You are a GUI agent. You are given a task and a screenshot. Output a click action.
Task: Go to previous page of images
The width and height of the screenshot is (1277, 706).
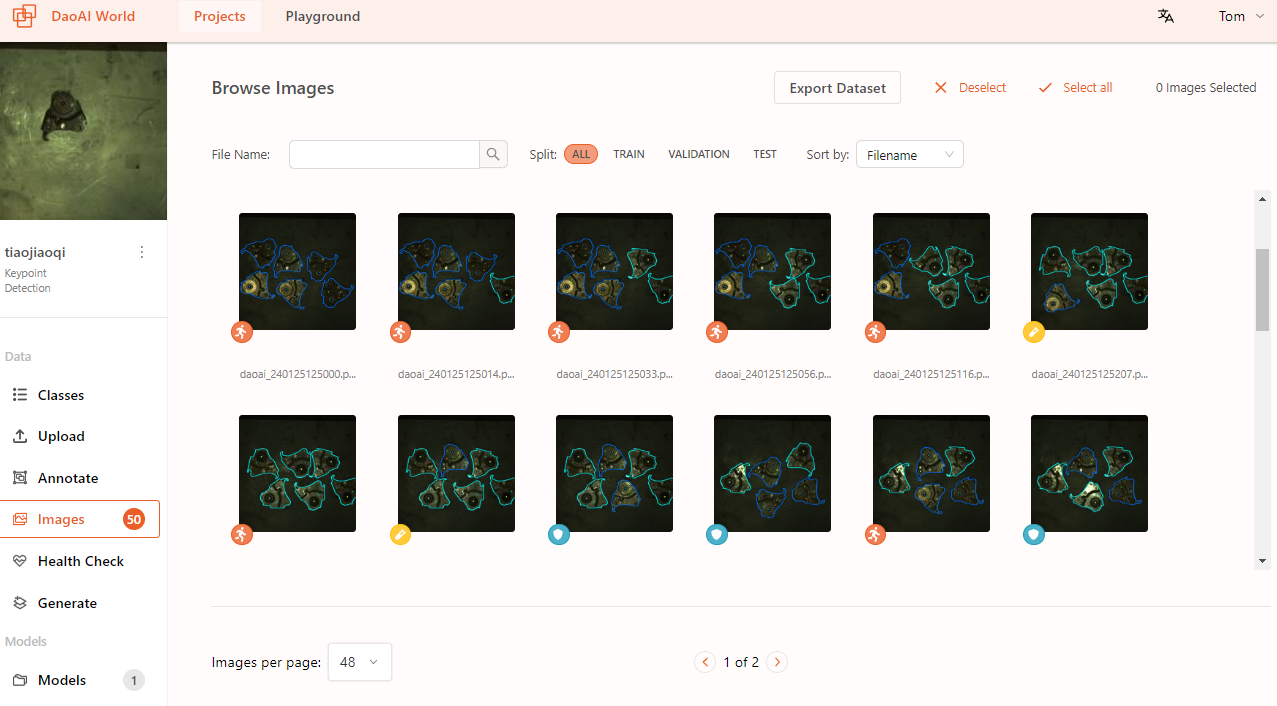tap(705, 662)
